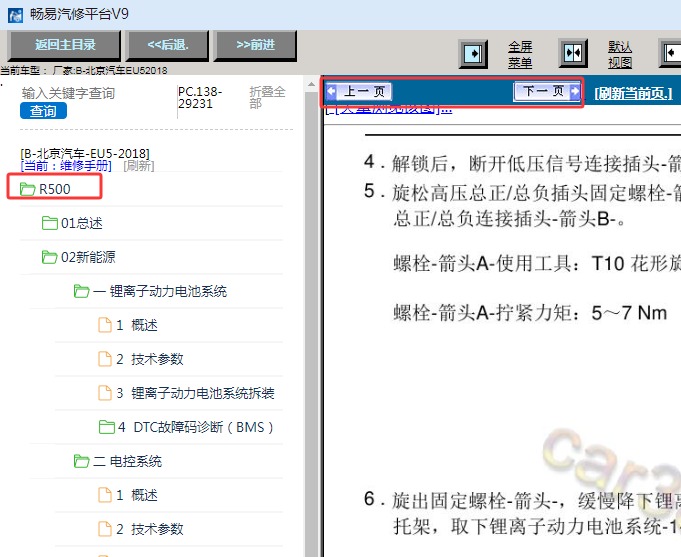Click the 刷新 link beside 维修手册
The image size is (681, 557).
coord(139,166)
